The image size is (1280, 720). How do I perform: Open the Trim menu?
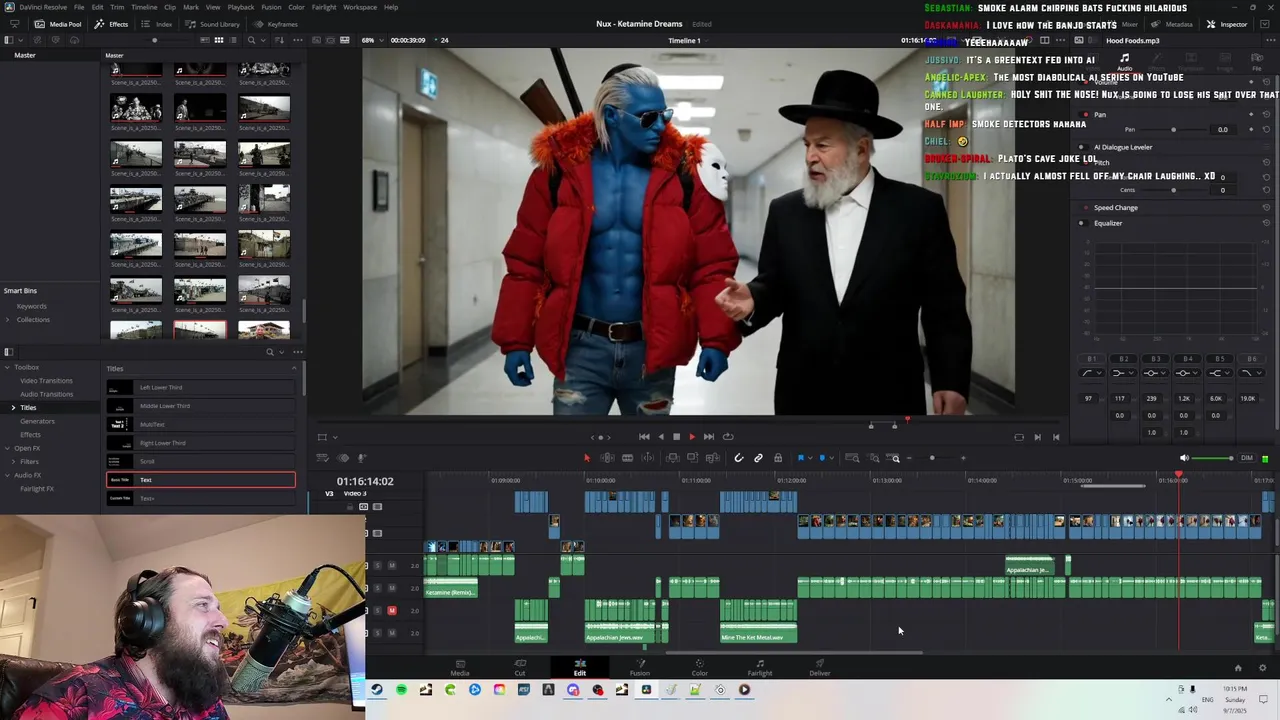coord(117,7)
